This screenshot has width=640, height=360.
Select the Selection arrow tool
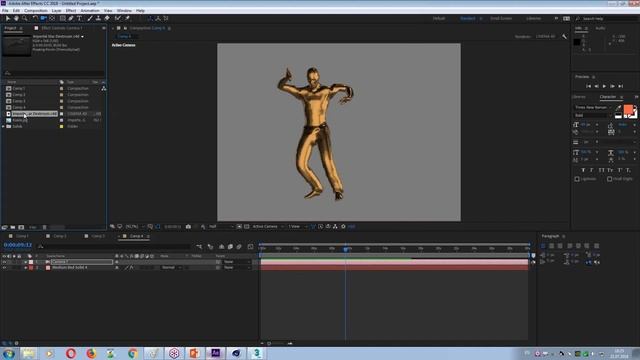(x=7, y=18)
